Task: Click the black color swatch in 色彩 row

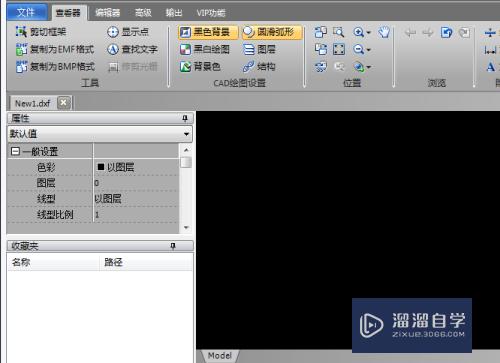Action: pyautogui.click(x=100, y=167)
